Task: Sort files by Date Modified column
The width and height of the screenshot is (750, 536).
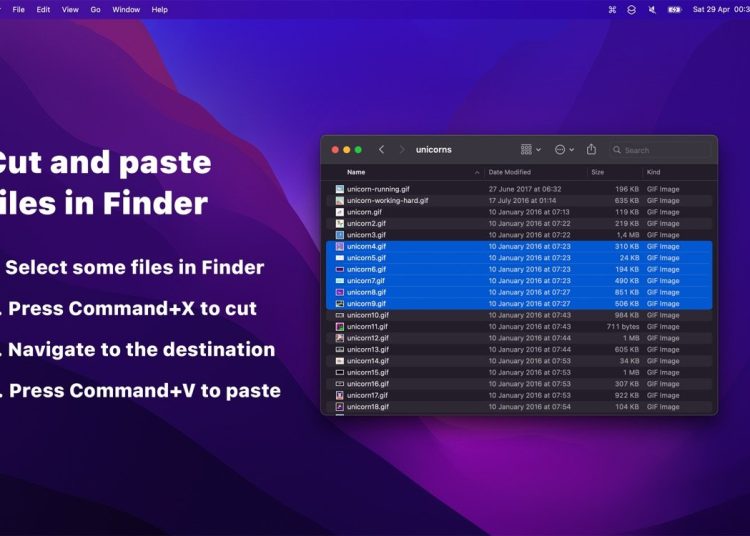Action: (x=509, y=172)
